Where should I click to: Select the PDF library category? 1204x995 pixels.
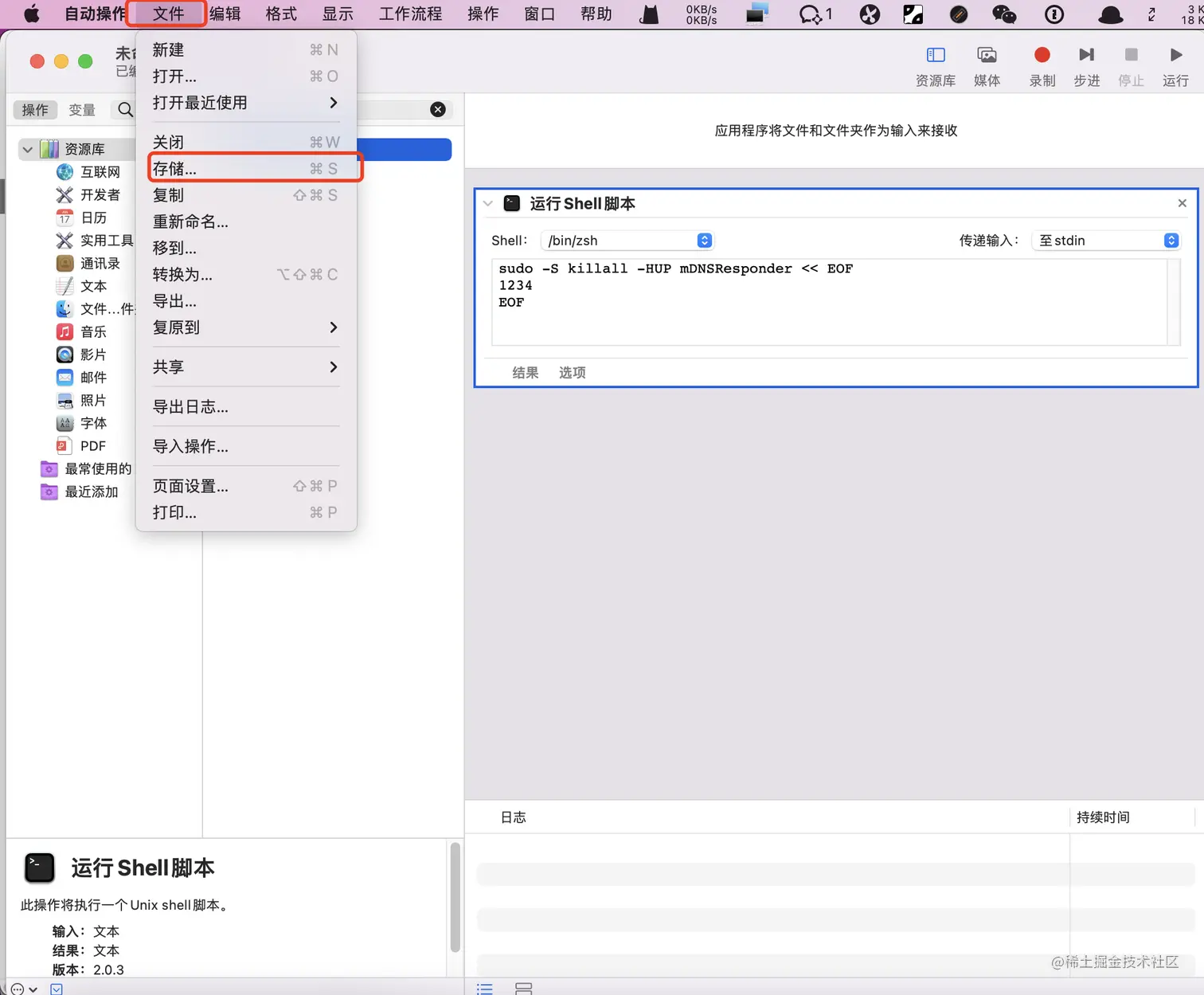[x=81, y=446]
